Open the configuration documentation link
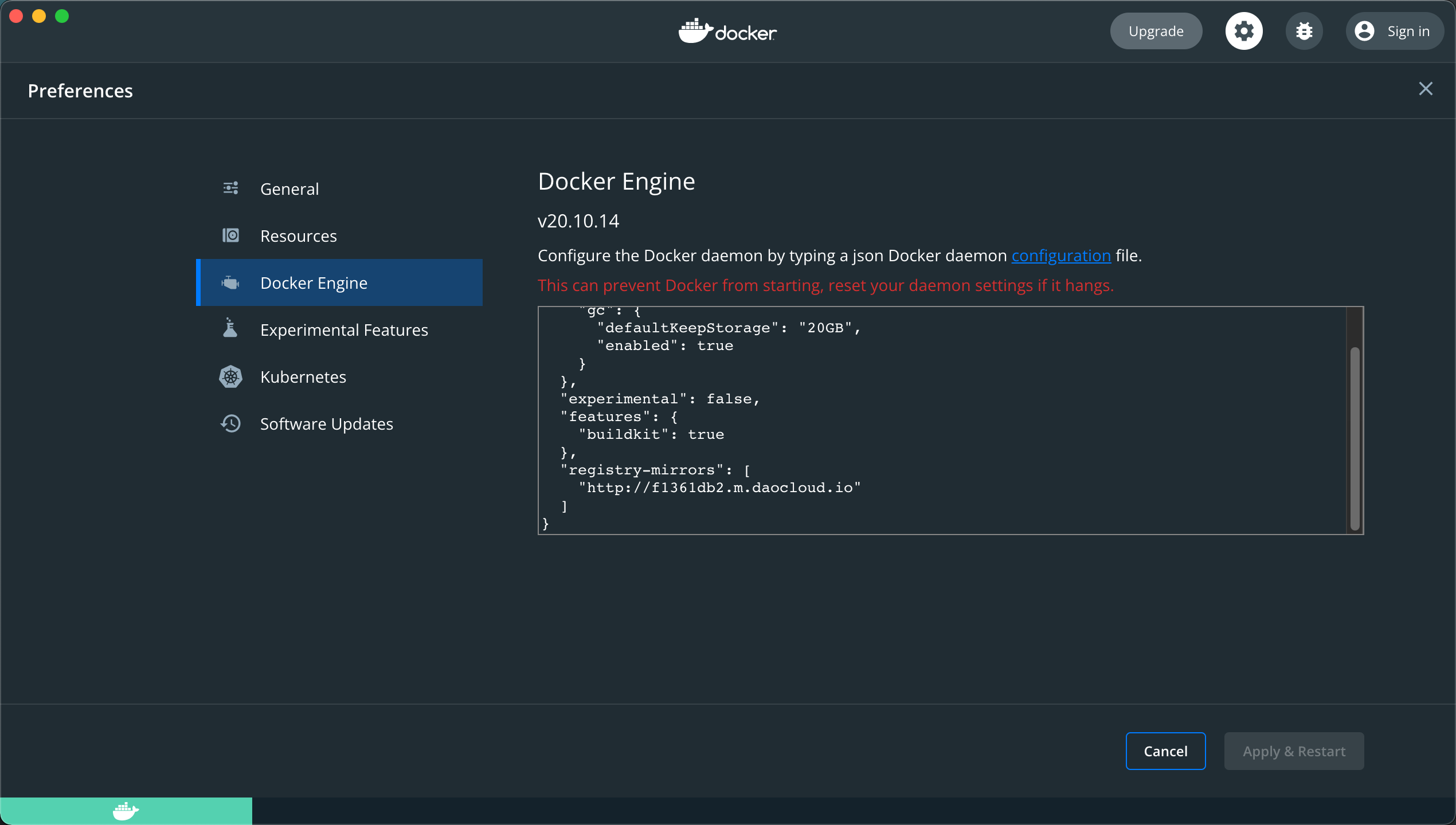This screenshot has width=1456, height=825. pos(1060,256)
